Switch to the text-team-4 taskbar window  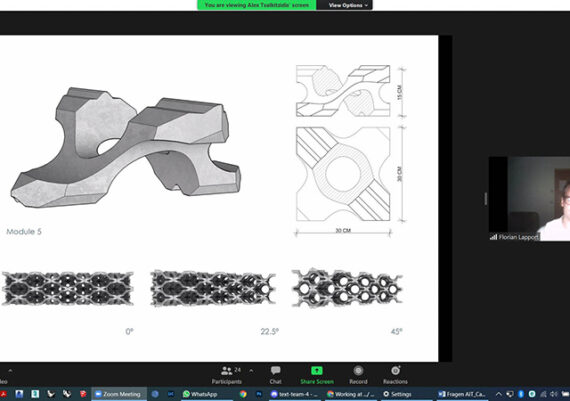[295, 394]
